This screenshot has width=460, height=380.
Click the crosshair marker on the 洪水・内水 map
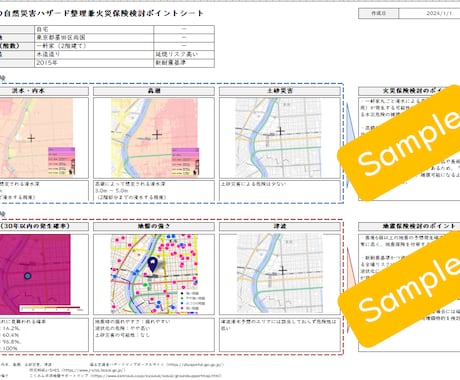tap(31, 138)
